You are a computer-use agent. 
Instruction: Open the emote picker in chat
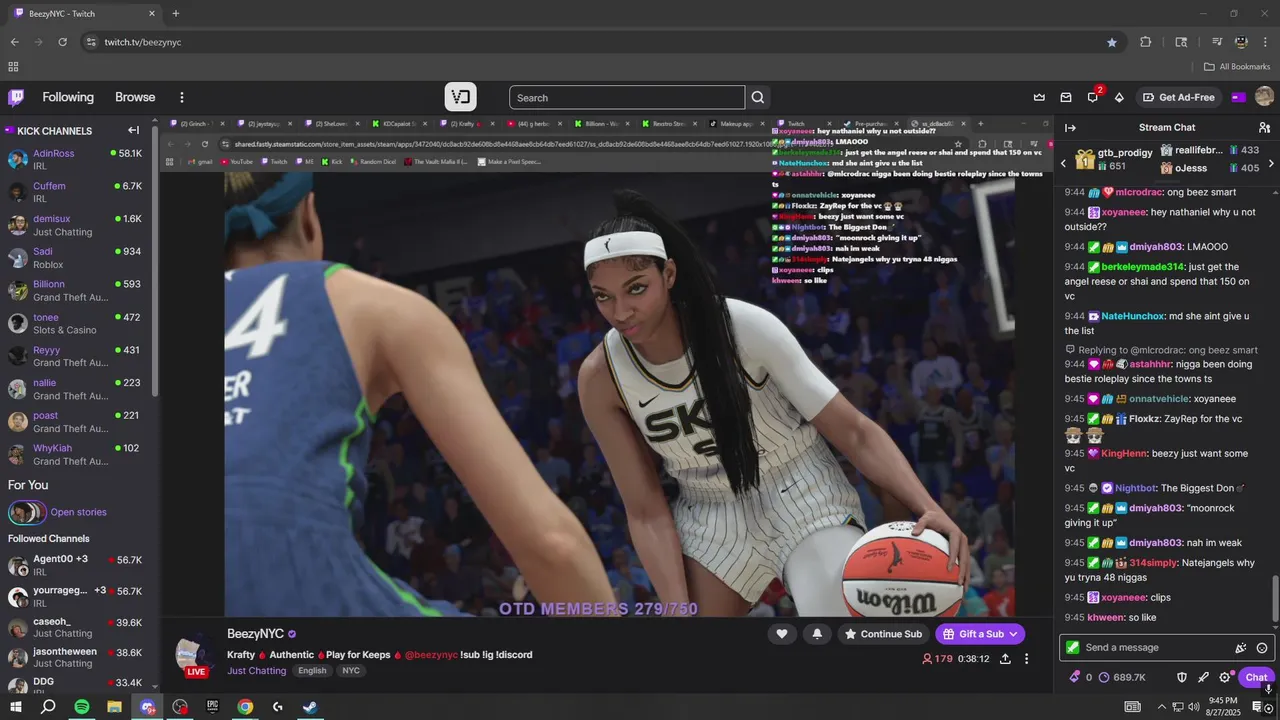1262,648
